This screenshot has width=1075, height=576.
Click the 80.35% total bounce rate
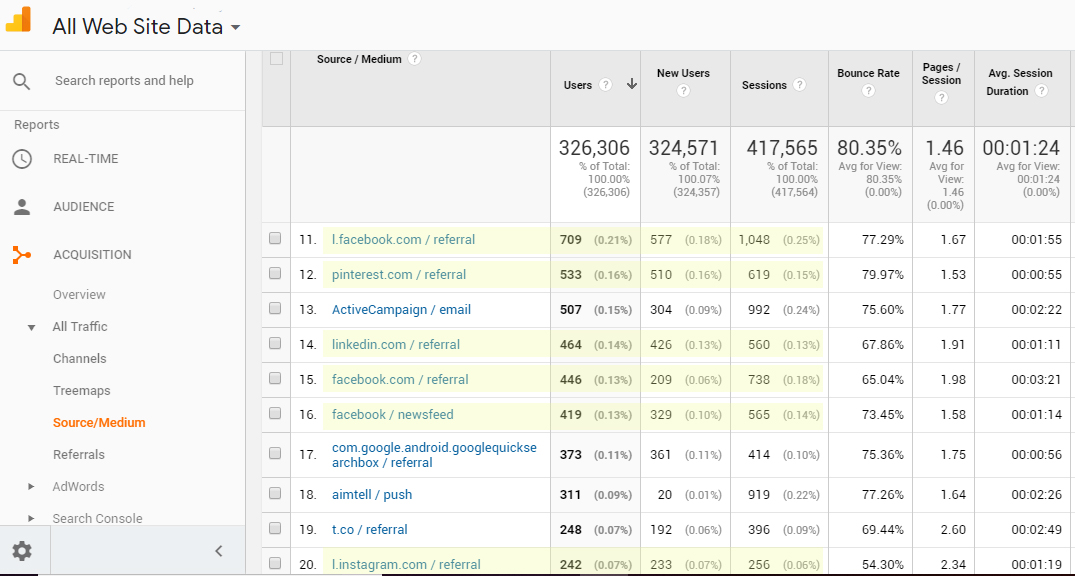[x=869, y=147]
